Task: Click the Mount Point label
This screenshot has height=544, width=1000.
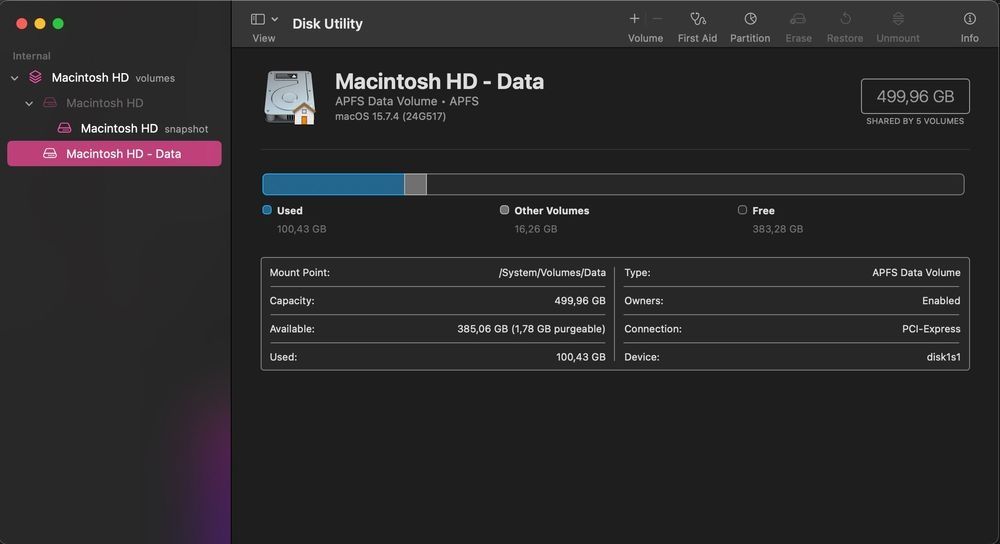Action: tap(300, 273)
